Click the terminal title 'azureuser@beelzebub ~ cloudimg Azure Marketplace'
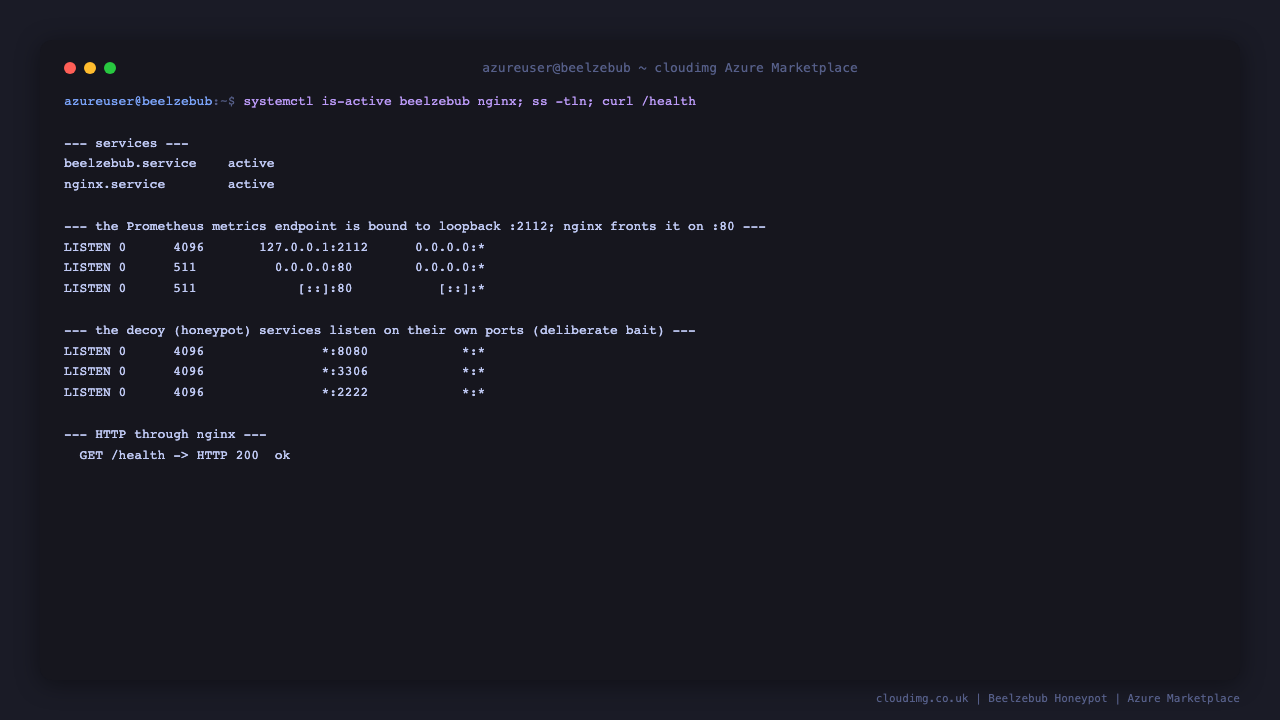The width and height of the screenshot is (1280, 720). click(670, 68)
